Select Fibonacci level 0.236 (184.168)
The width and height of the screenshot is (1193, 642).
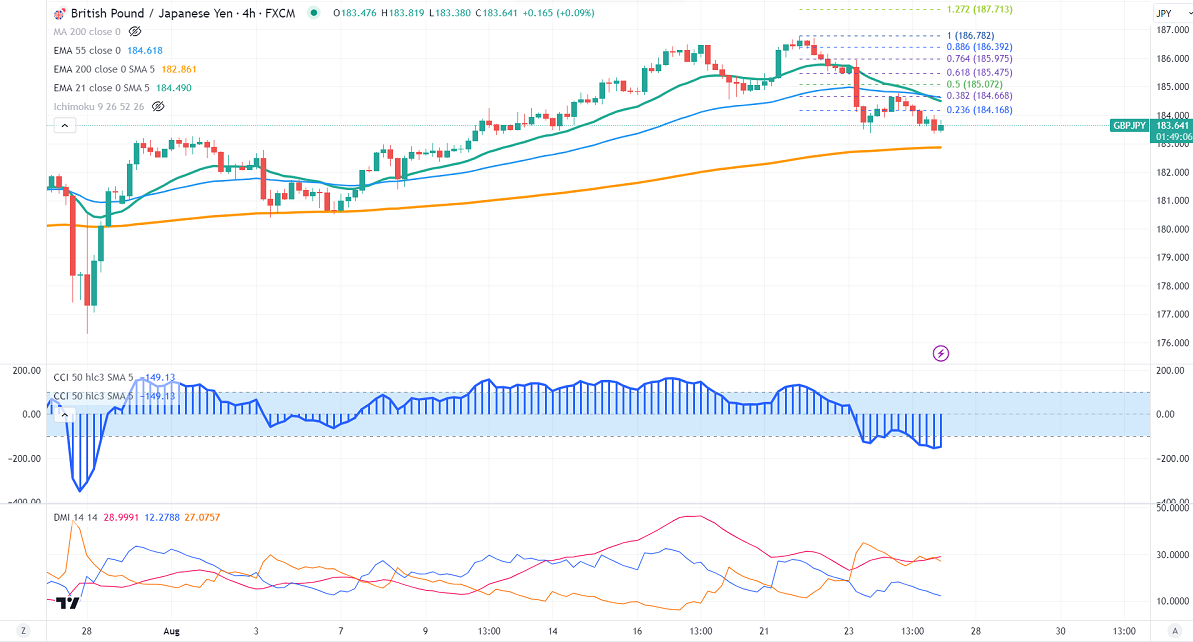(979, 110)
